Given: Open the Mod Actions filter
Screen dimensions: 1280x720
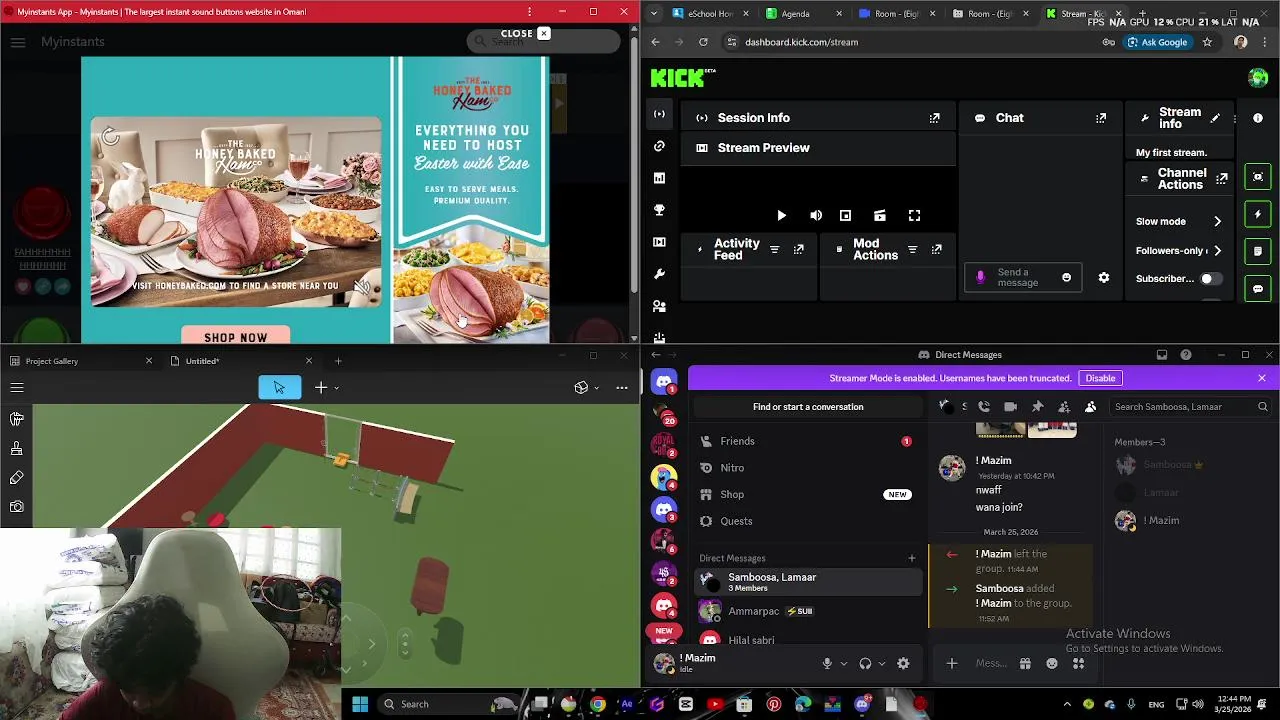Looking at the screenshot, I should (x=912, y=250).
